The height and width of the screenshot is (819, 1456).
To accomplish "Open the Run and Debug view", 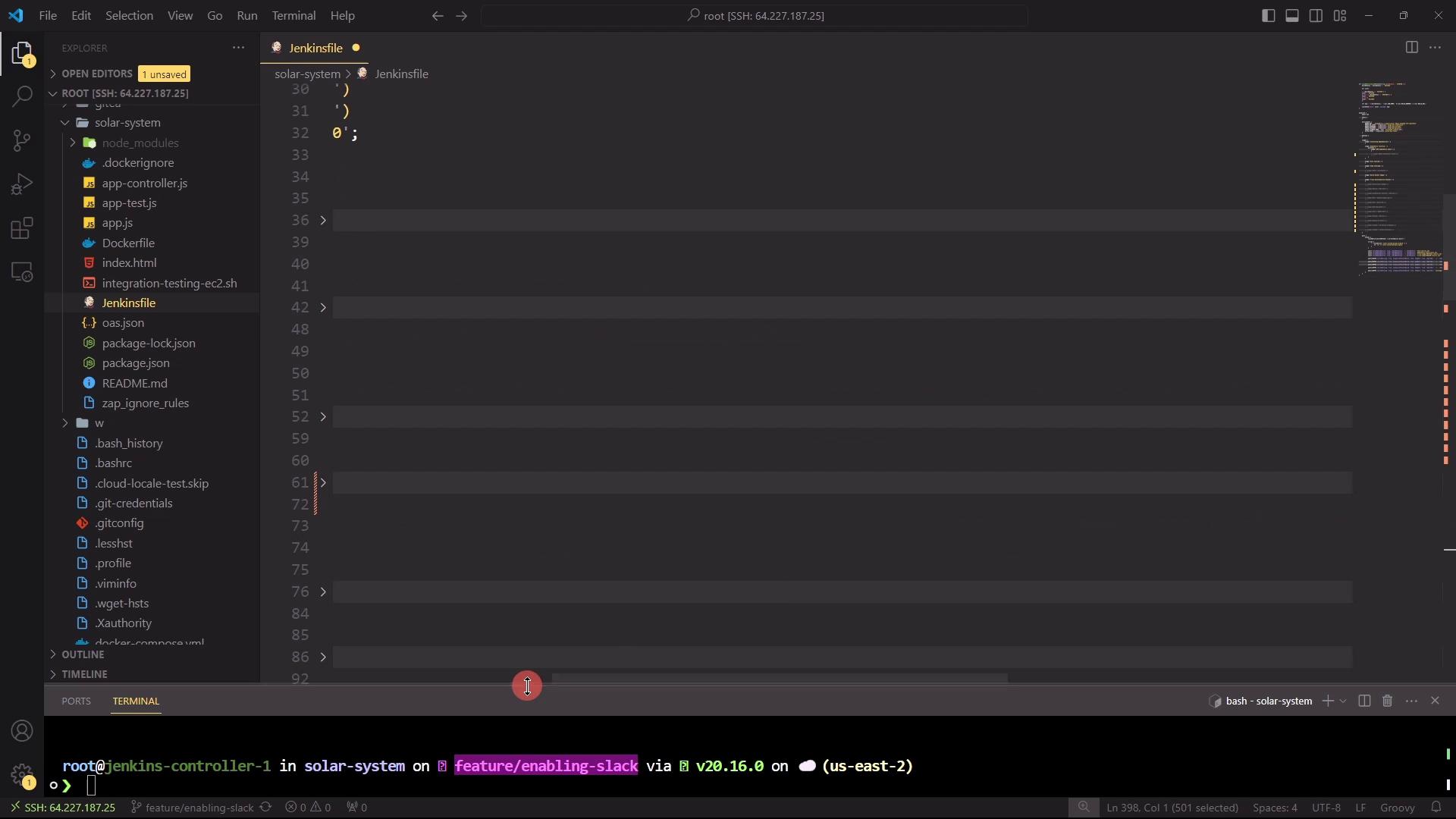I will pos(22,184).
